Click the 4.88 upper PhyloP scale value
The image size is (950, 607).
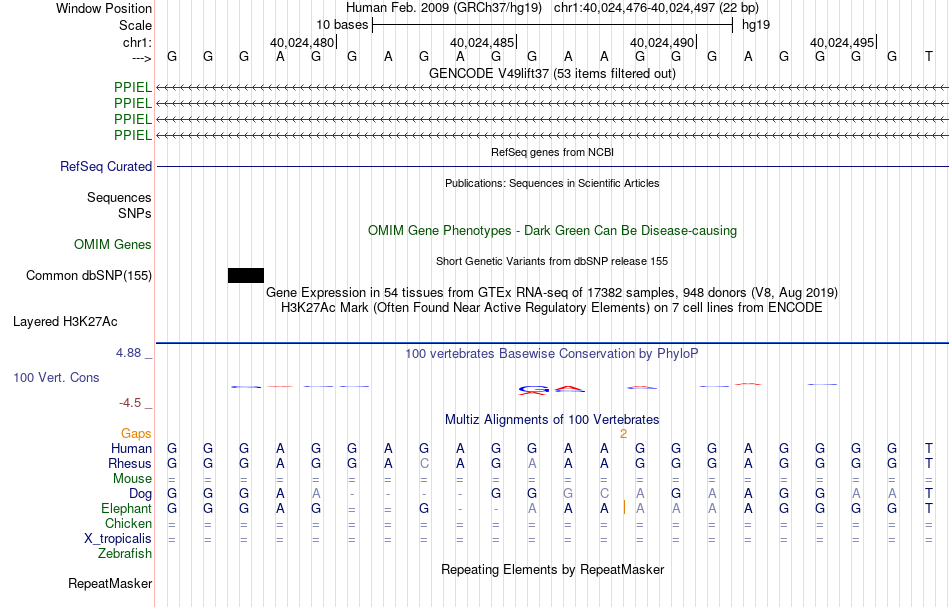pos(128,353)
